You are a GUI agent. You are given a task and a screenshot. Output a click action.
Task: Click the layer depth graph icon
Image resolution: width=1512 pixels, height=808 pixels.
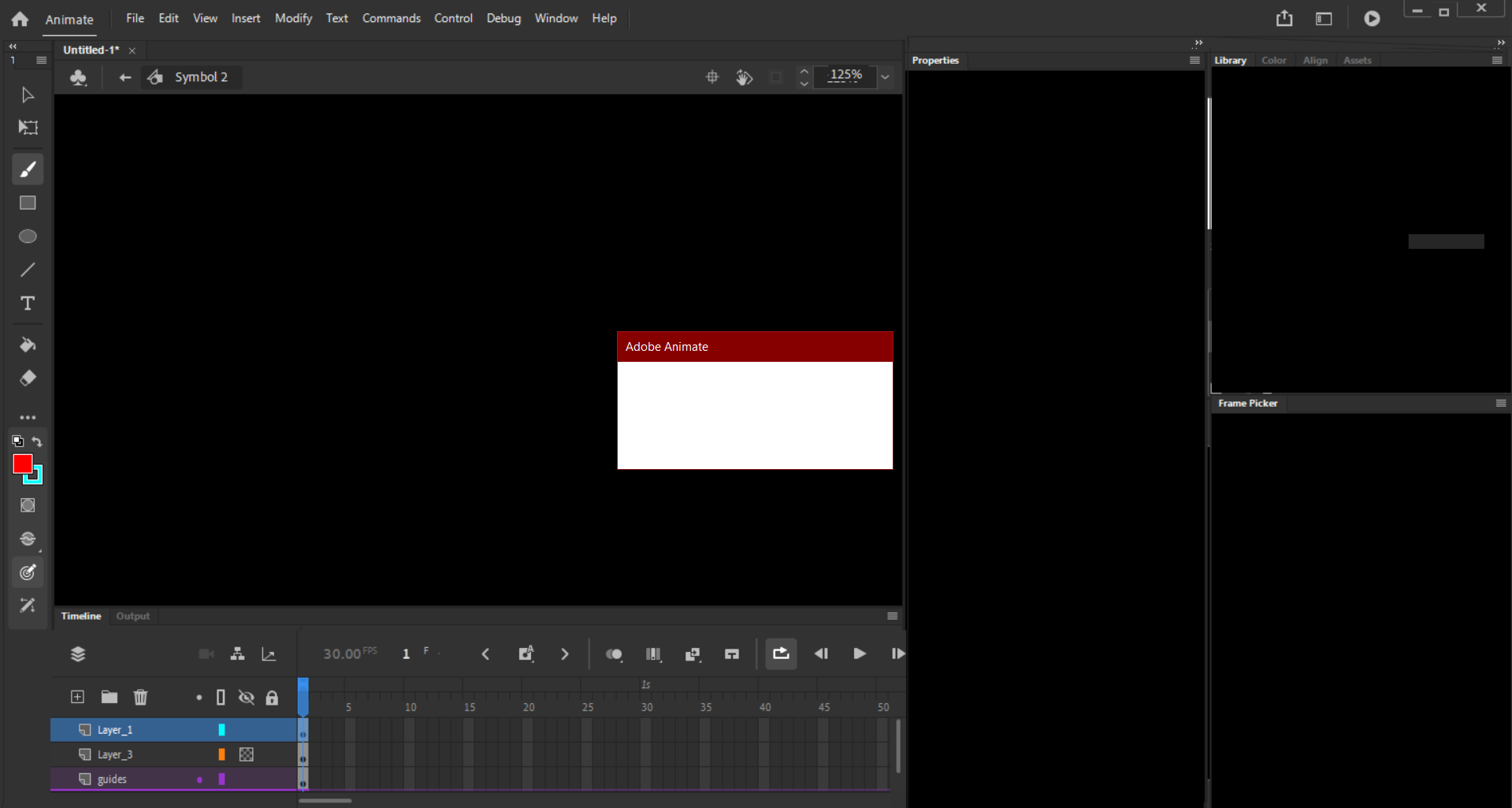point(269,653)
